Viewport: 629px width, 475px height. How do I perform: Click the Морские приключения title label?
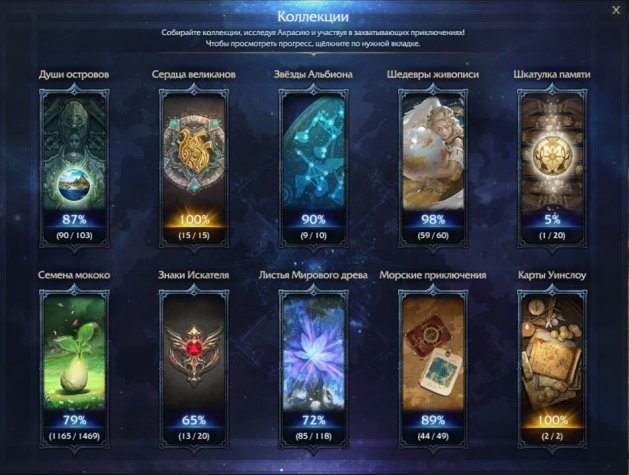pos(433,275)
